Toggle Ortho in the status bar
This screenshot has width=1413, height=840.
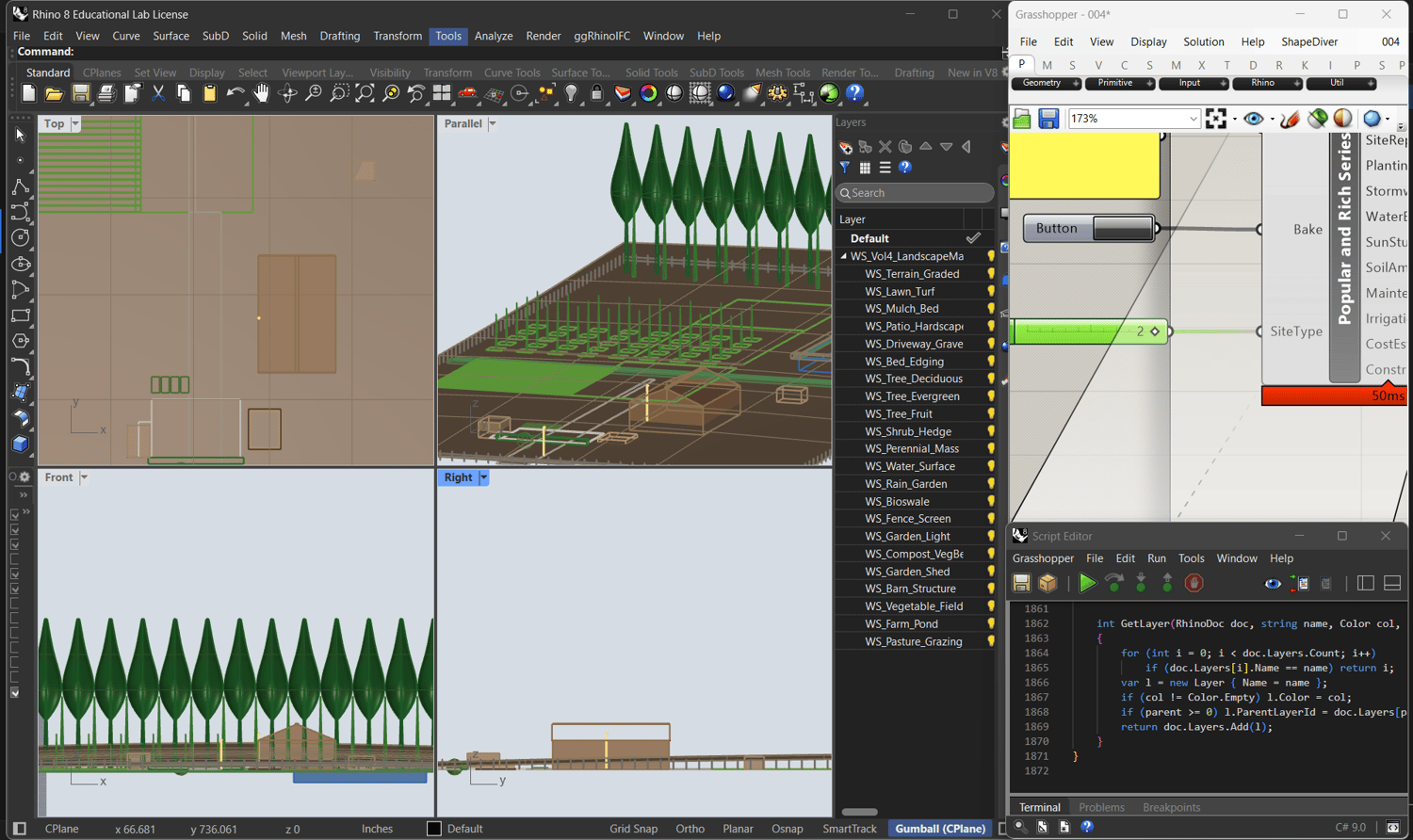[x=690, y=829]
